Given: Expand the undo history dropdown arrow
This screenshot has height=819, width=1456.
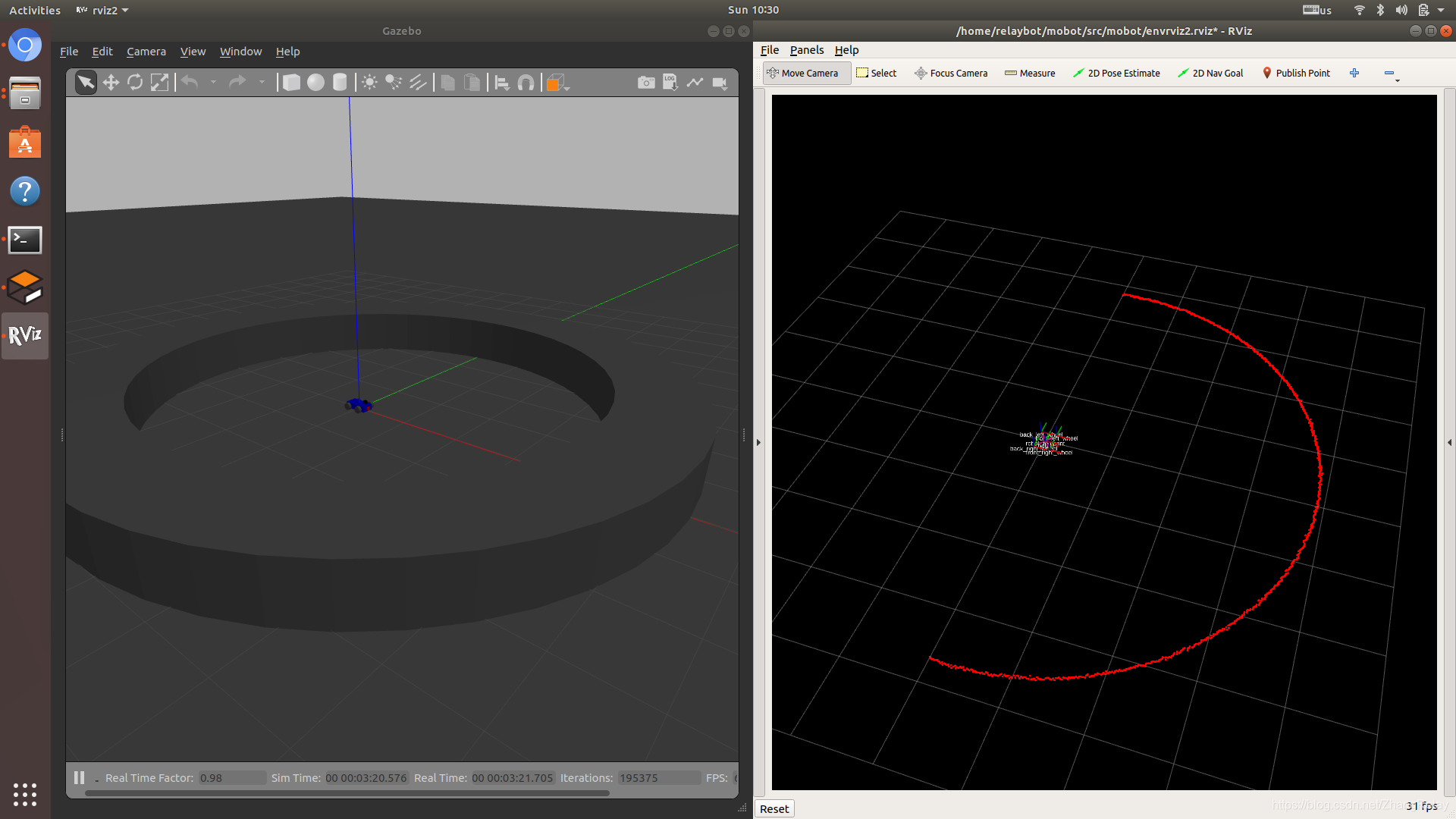Looking at the screenshot, I should tap(213, 83).
